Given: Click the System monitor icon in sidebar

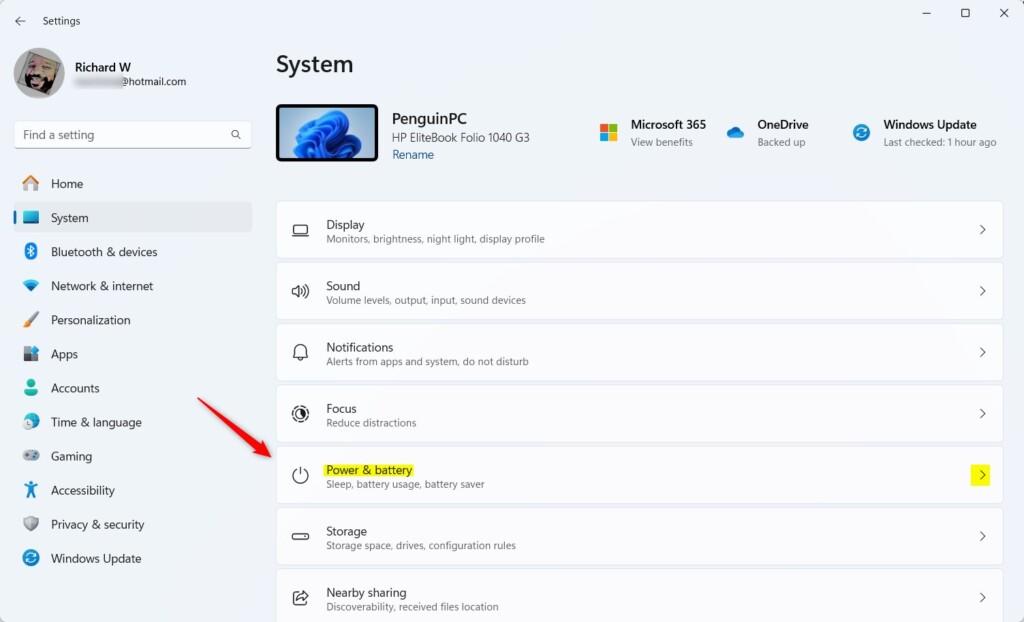Looking at the screenshot, I should click(31, 218).
